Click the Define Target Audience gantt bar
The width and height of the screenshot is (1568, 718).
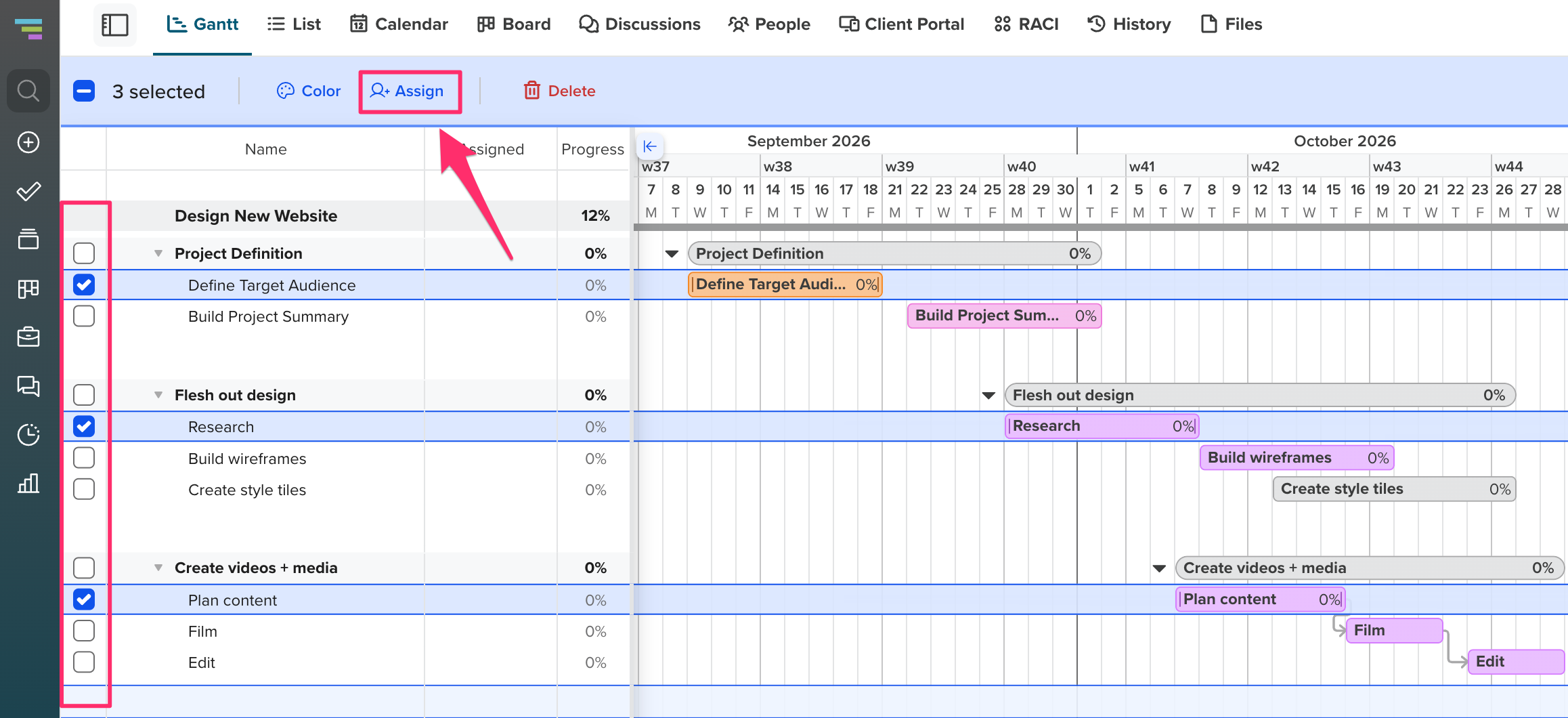click(x=785, y=284)
